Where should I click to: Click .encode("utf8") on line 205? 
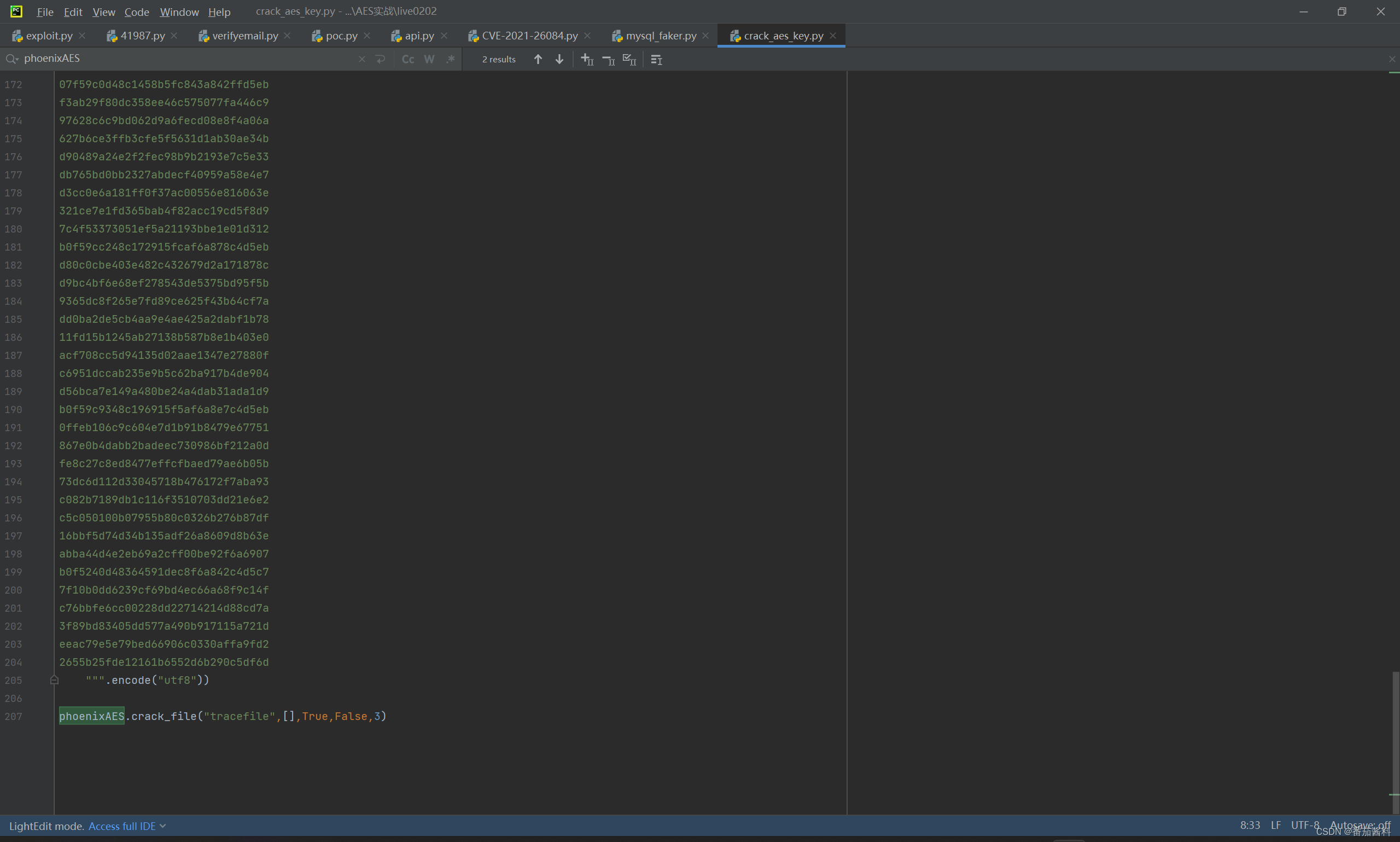(x=157, y=680)
